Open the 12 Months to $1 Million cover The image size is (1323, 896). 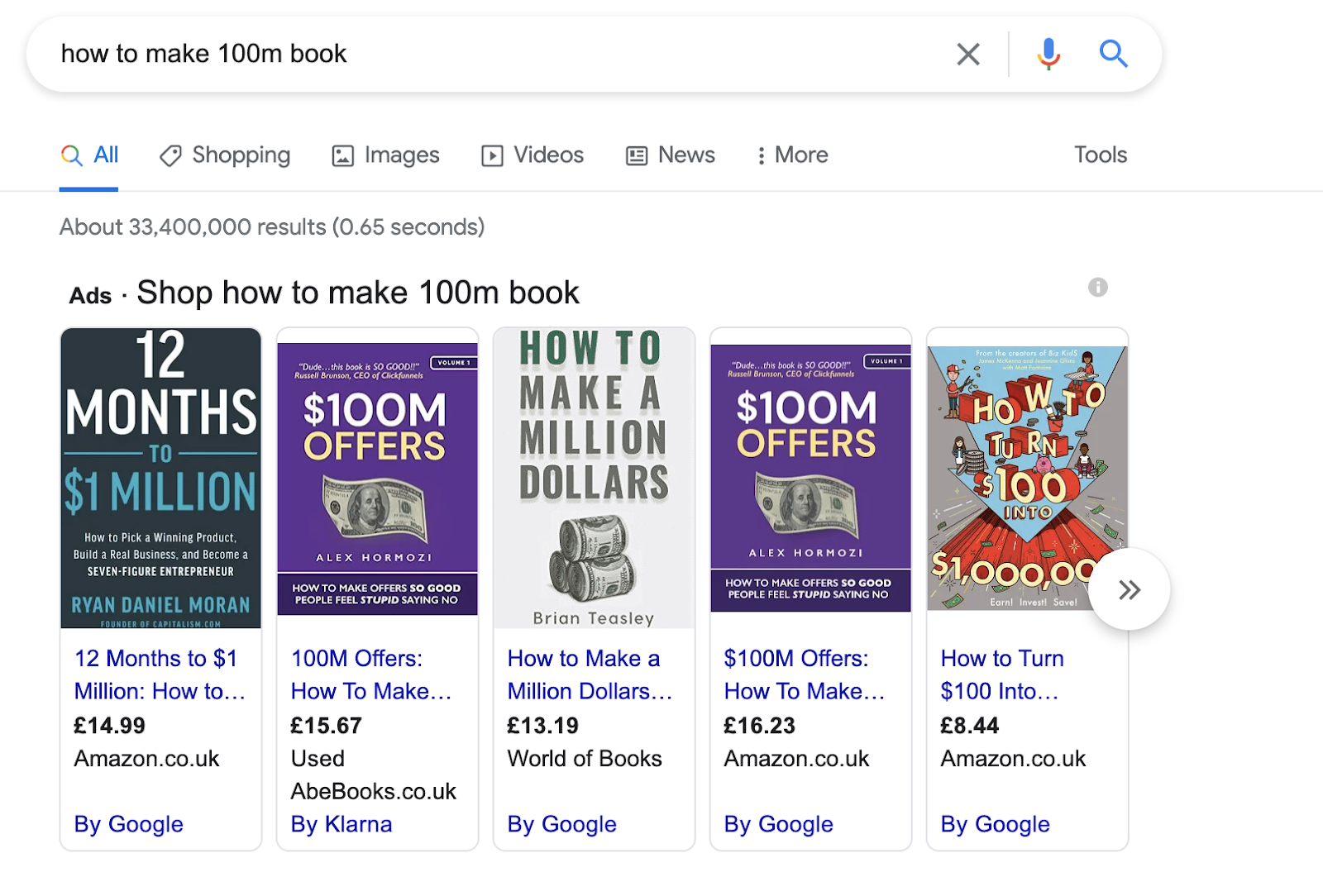(161, 478)
